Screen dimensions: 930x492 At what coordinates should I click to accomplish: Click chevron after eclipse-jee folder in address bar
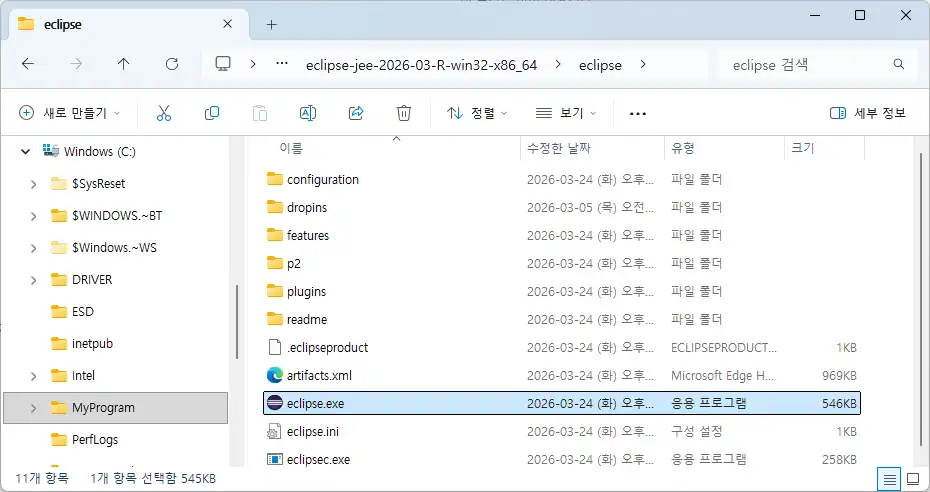558,64
